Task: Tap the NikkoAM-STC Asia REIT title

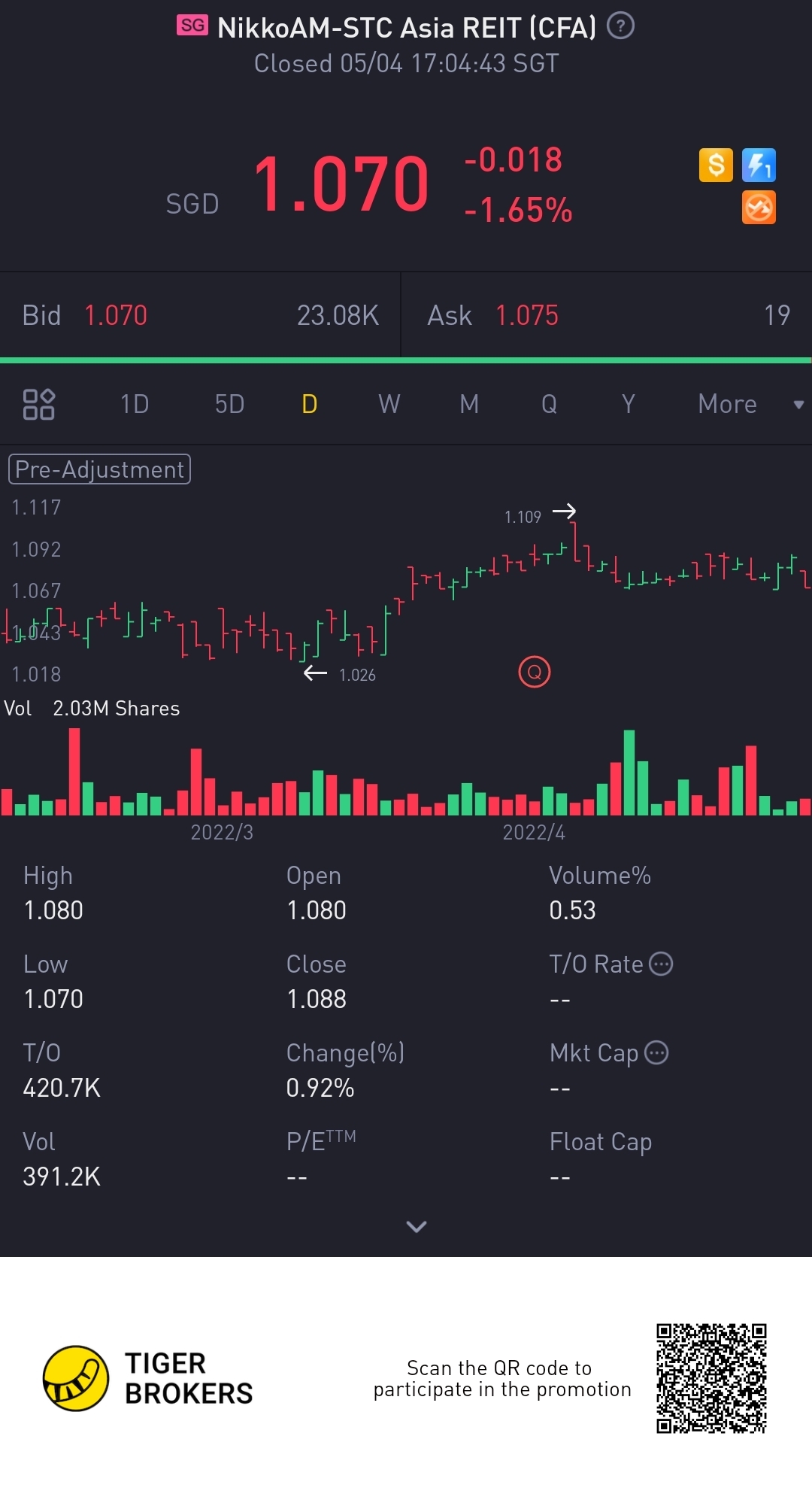Action: [407, 28]
